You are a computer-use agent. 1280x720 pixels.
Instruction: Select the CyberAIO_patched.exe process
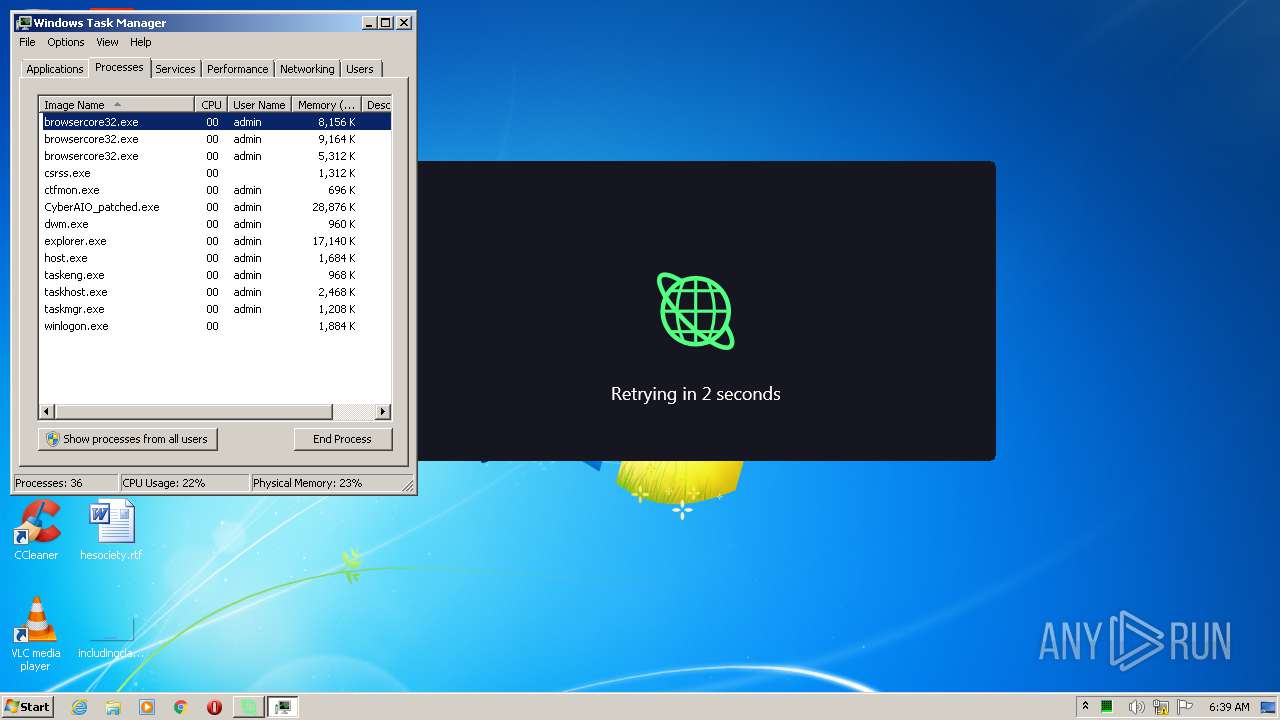click(215, 207)
